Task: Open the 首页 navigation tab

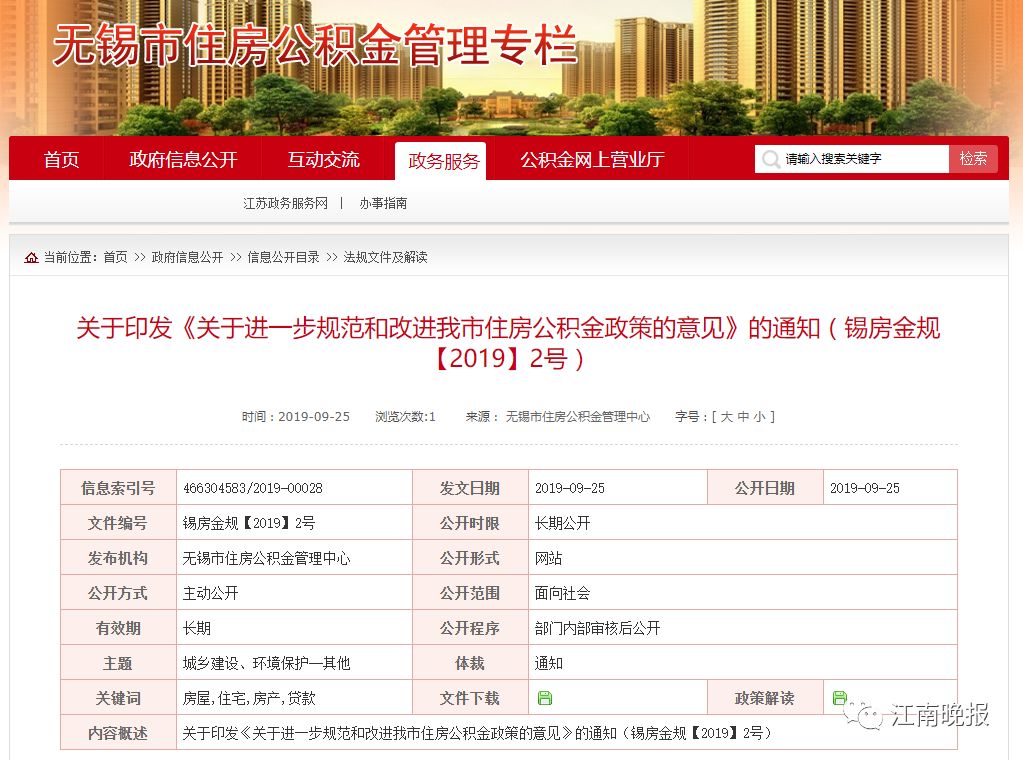Action: 61,160
